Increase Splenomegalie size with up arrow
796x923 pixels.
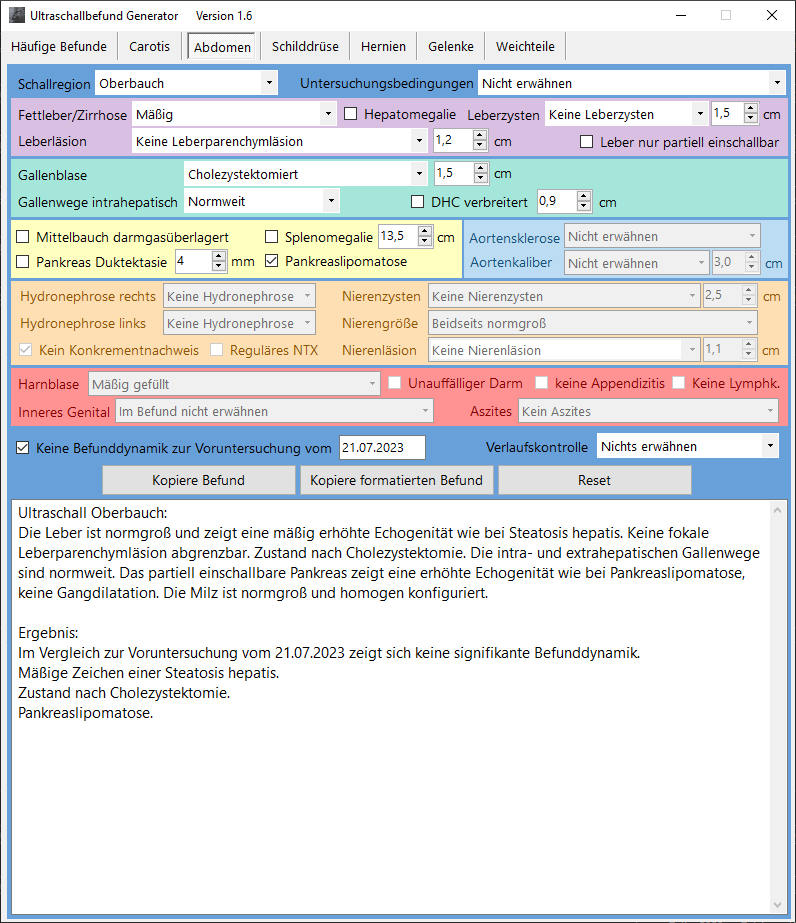click(425, 232)
